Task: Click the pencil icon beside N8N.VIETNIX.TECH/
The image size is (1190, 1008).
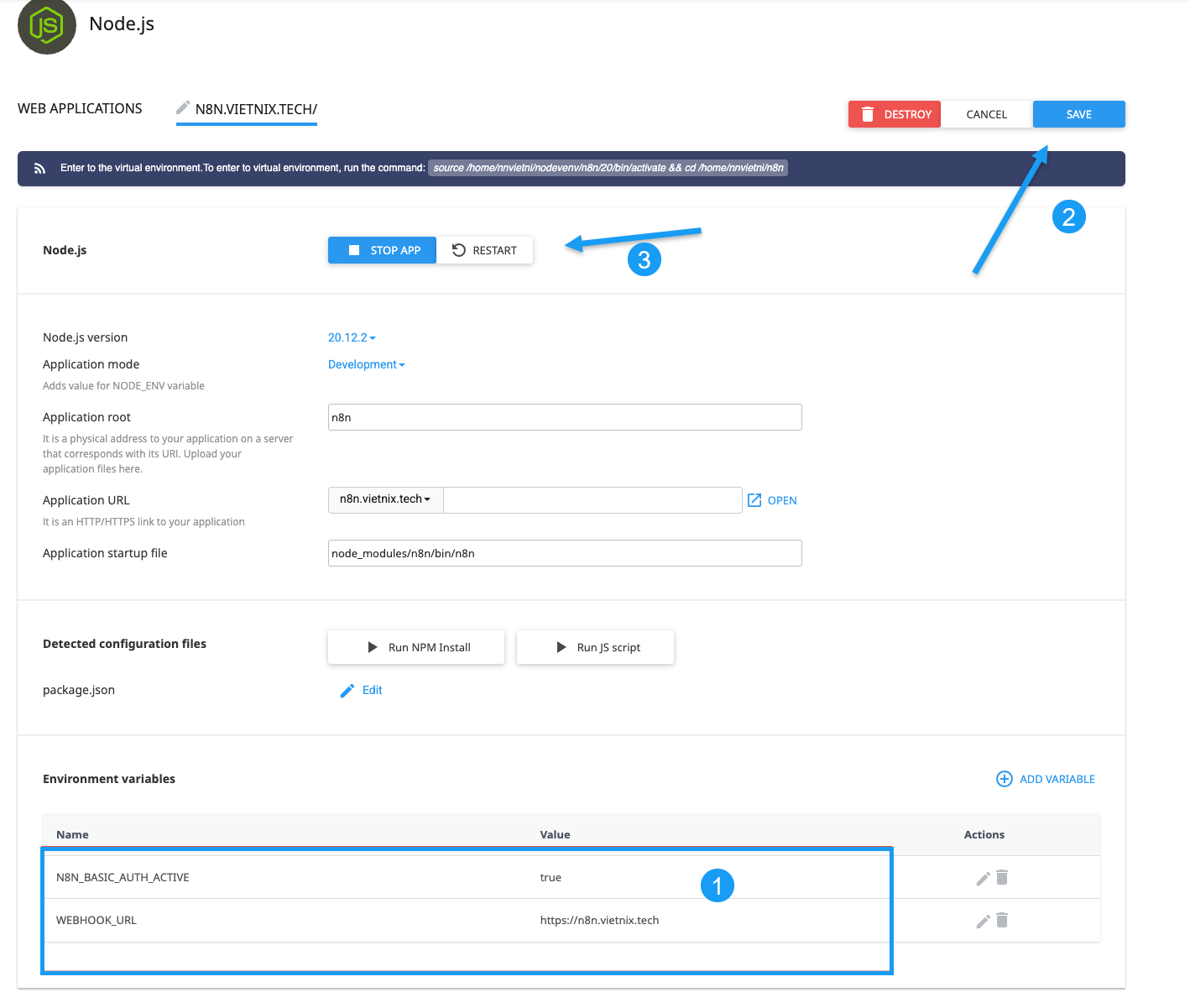Action: [x=183, y=107]
